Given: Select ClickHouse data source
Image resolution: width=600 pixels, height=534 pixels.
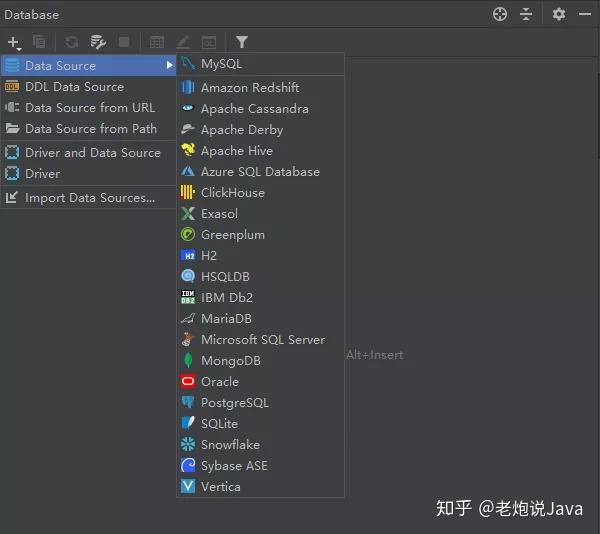Looking at the screenshot, I should [x=260, y=192].
